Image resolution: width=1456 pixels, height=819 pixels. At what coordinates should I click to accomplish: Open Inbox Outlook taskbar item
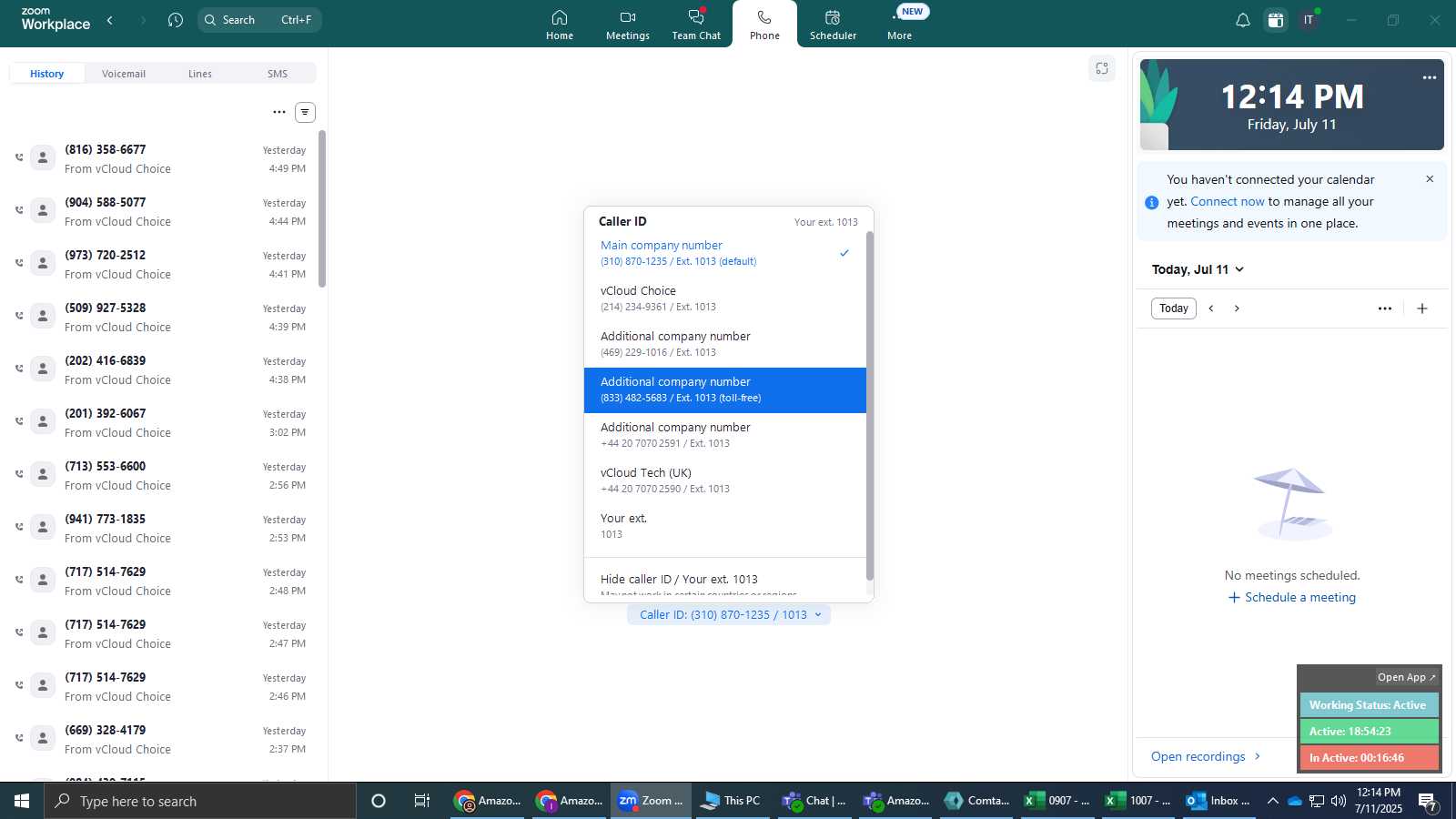pyautogui.click(x=1218, y=801)
